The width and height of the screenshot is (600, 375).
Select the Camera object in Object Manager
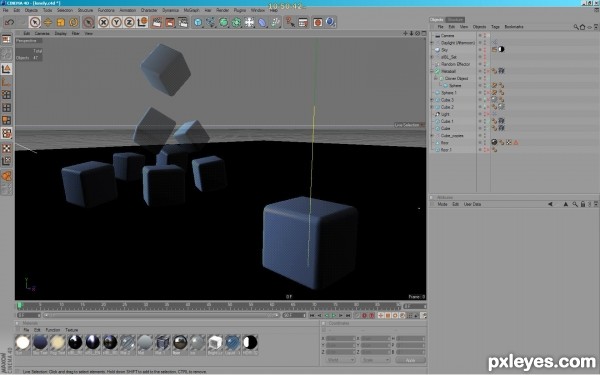click(447, 36)
